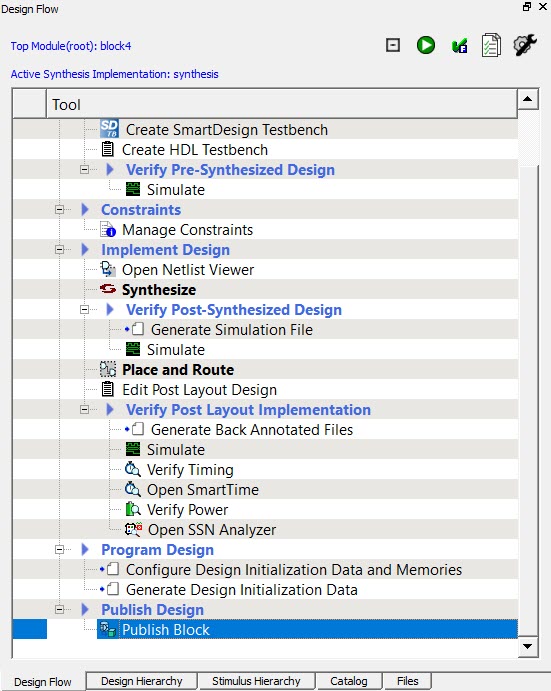Switch to the Catalog tab
Image resolution: width=551 pixels, height=691 pixels.
pyautogui.click(x=349, y=681)
